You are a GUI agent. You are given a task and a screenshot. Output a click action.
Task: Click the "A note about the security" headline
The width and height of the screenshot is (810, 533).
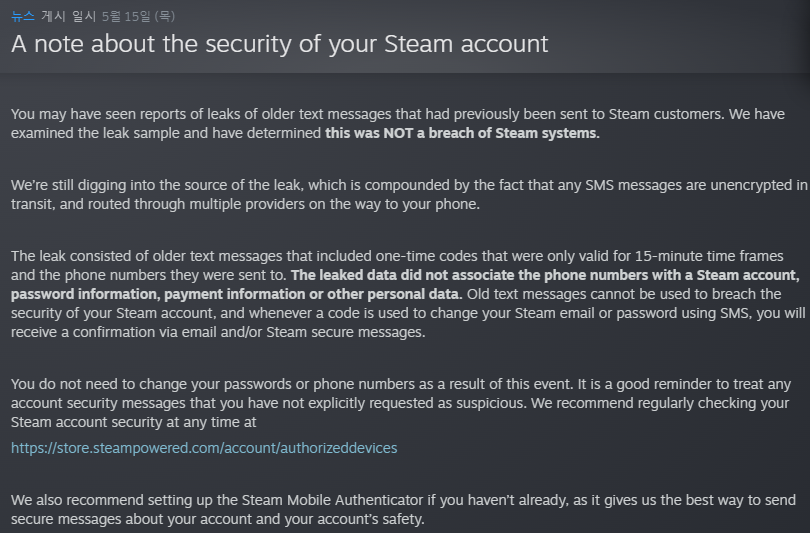pyautogui.click(x=280, y=44)
